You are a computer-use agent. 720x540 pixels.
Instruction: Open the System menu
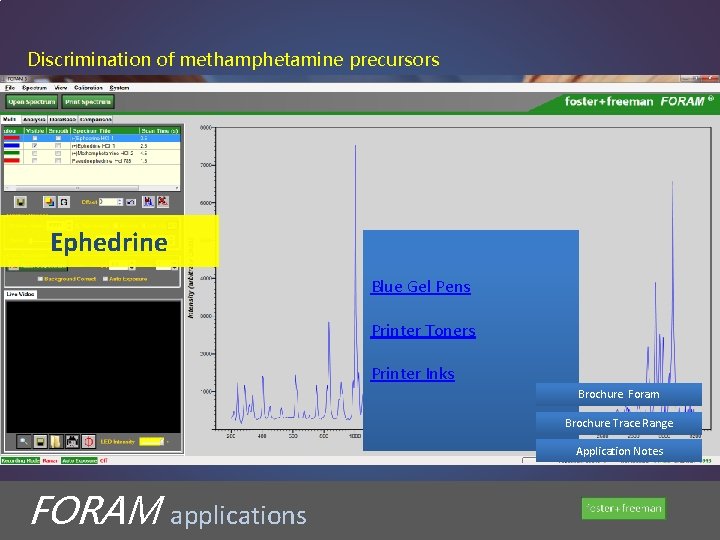pos(119,88)
